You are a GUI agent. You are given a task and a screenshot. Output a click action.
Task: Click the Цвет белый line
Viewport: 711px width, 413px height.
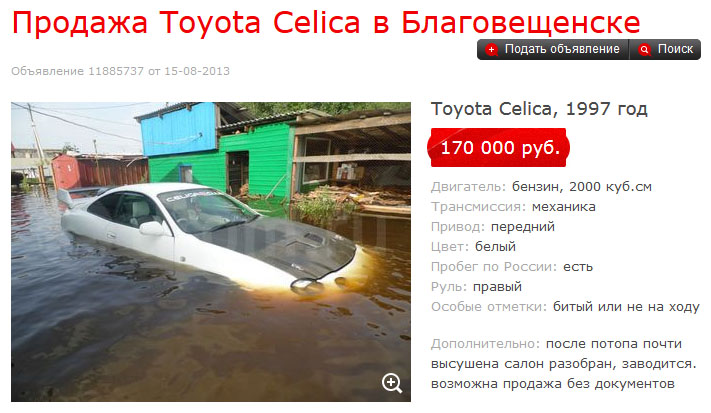(473, 247)
